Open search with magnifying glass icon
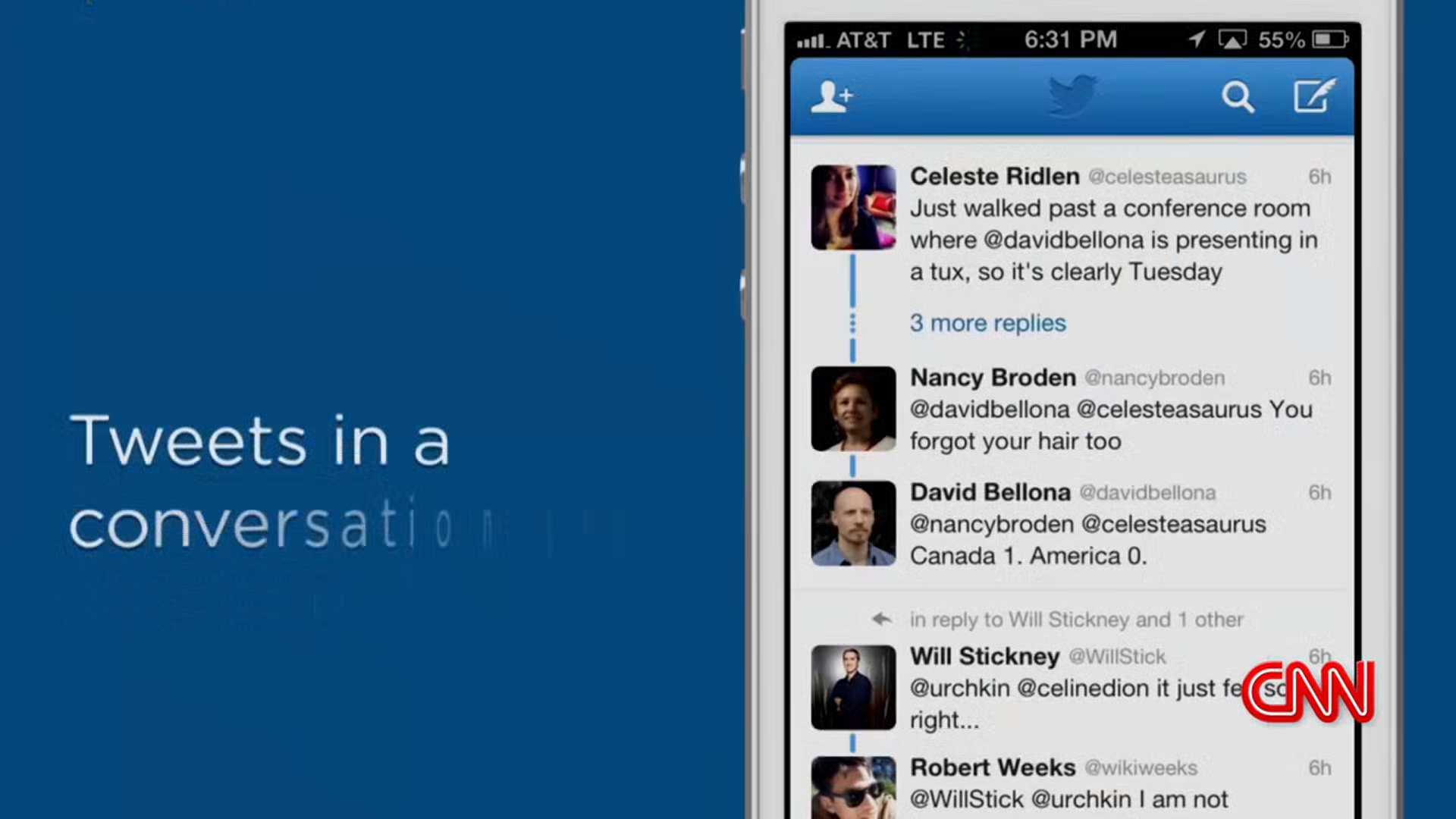The image size is (1456, 819). click(x=1238, y=97)
